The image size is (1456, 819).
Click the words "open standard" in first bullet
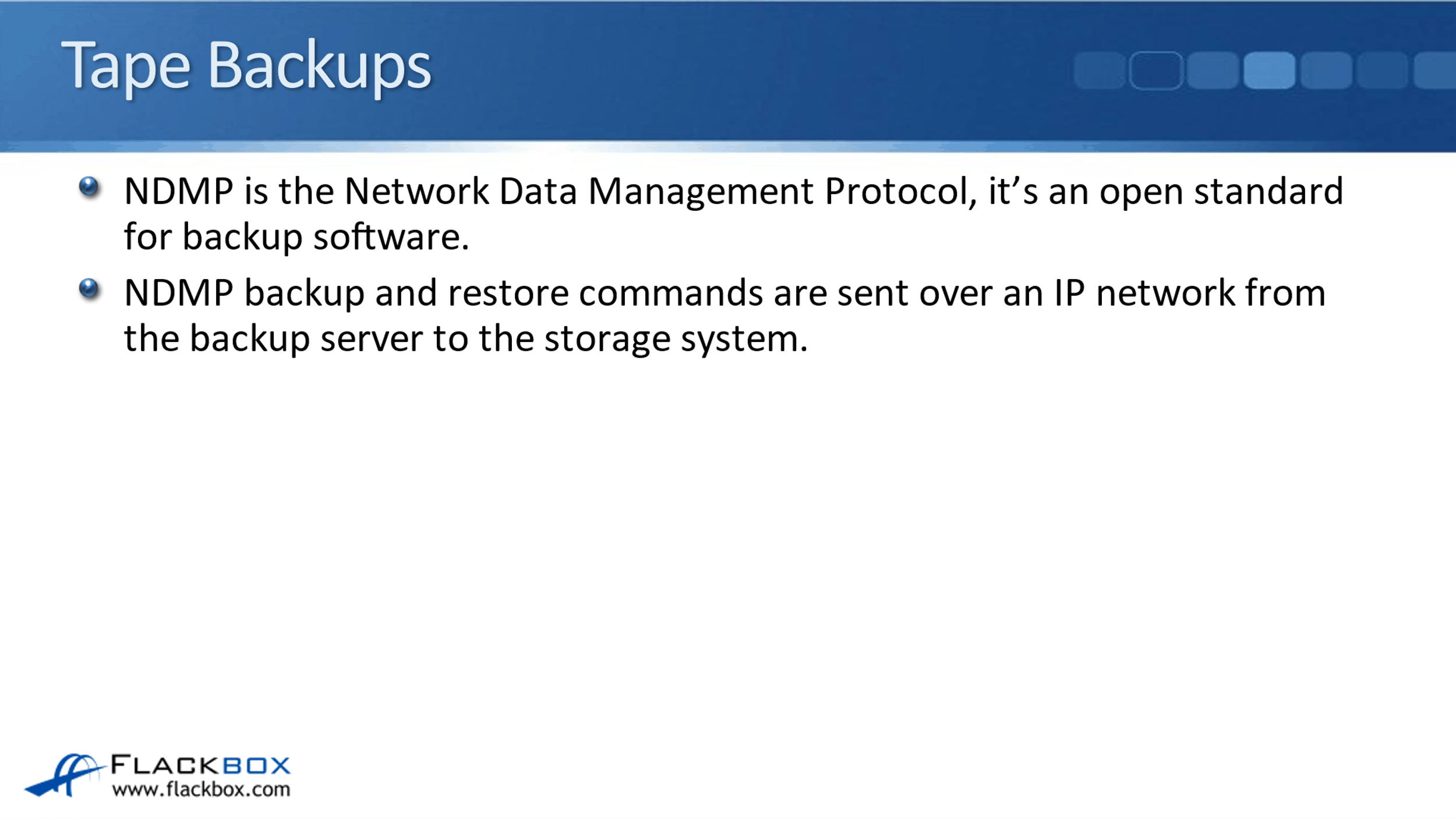coord(1221,191)
